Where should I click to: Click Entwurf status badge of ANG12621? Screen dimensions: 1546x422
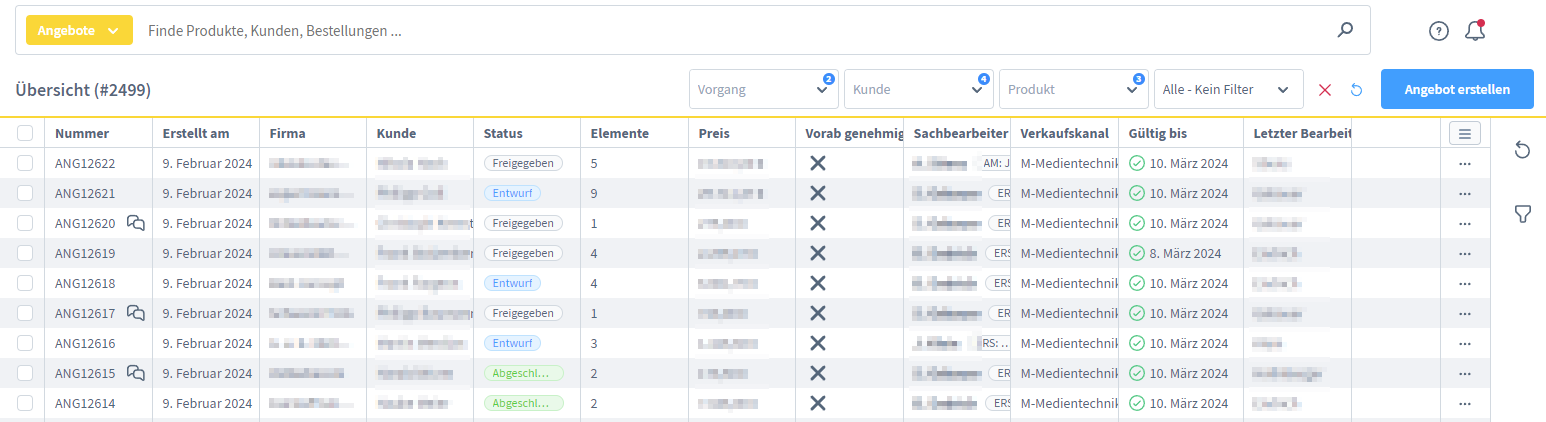point(512,193)
